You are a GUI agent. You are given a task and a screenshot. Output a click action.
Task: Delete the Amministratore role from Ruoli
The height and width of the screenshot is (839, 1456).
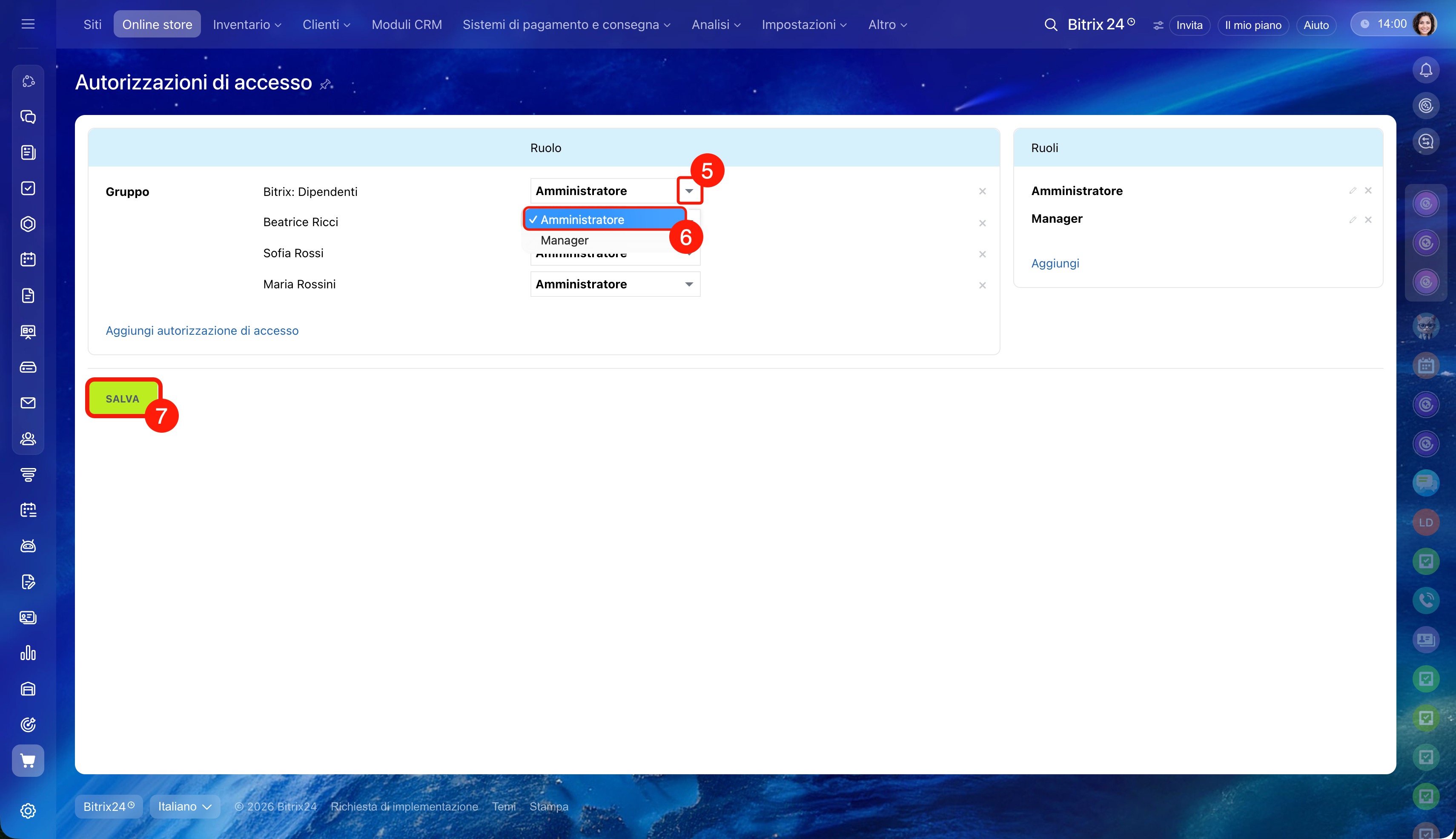click(1368, 191)
